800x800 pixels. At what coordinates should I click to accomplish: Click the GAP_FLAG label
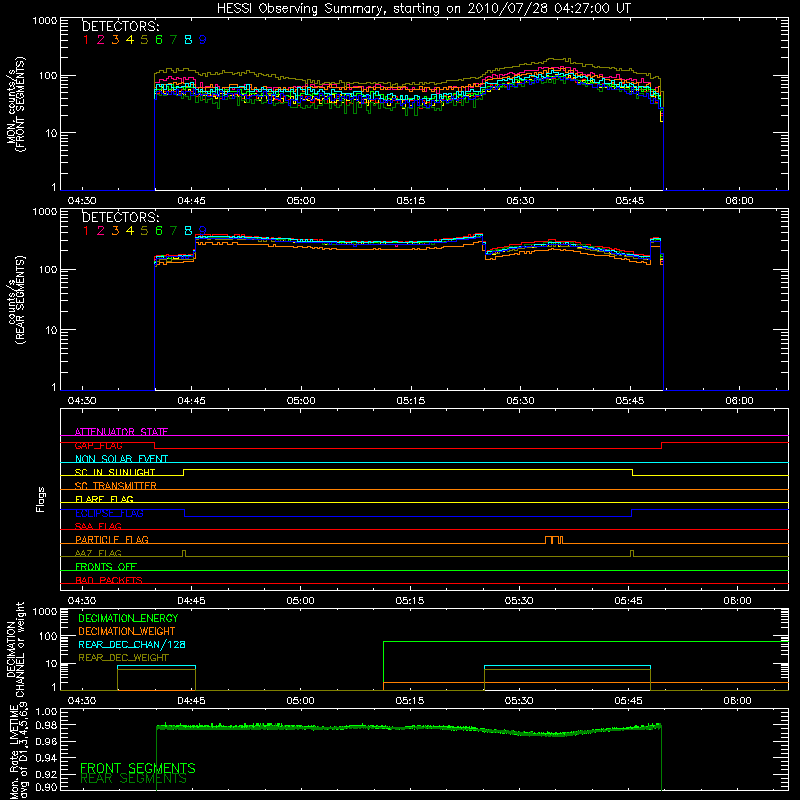point(98,445)
